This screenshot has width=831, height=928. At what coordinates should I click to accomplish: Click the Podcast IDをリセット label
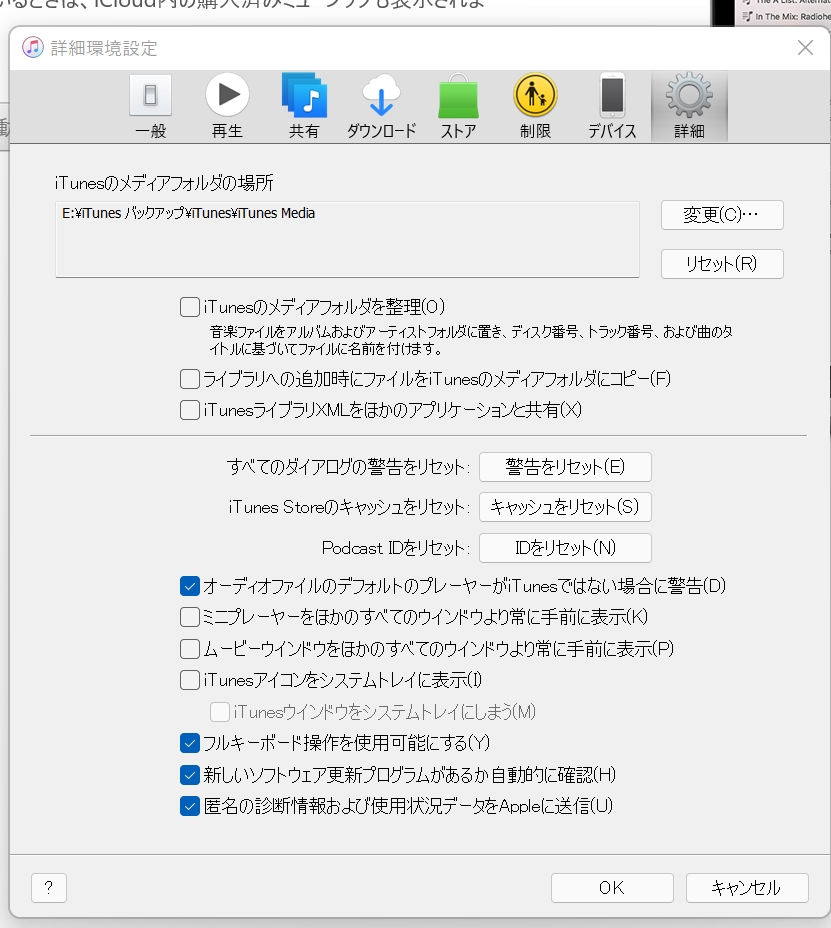pos(396,548)
